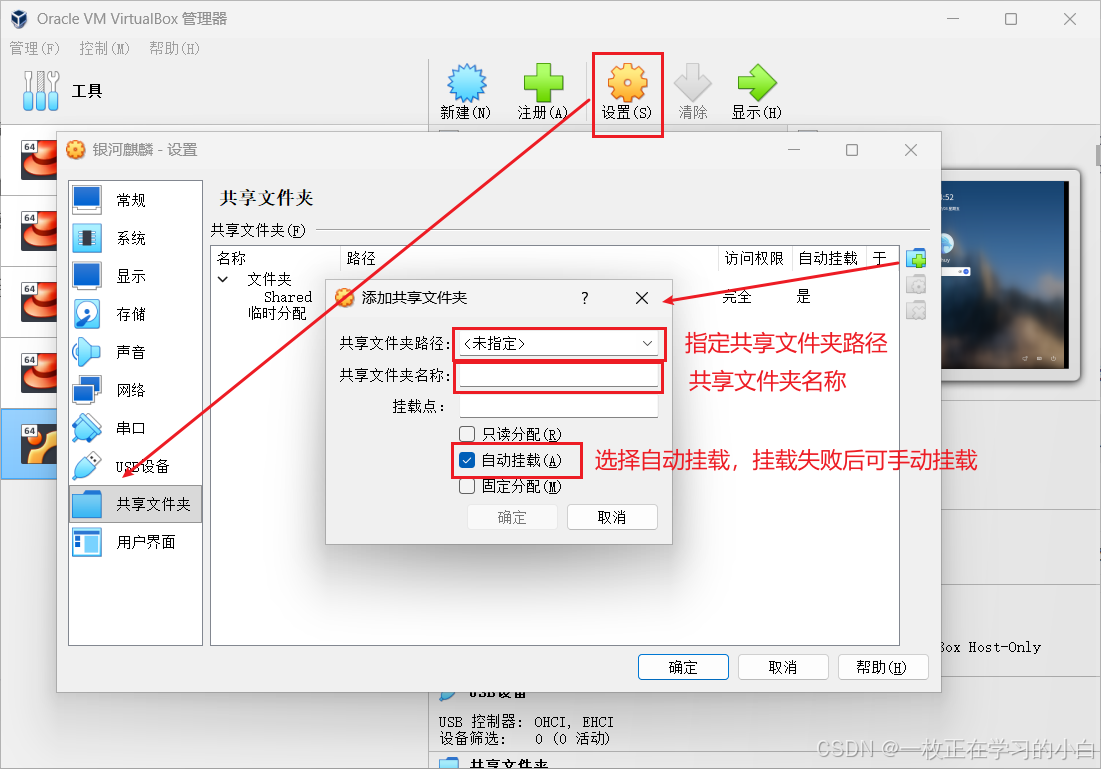
Task: Click the VM preview thumbnail
Action: point(1008,275)
